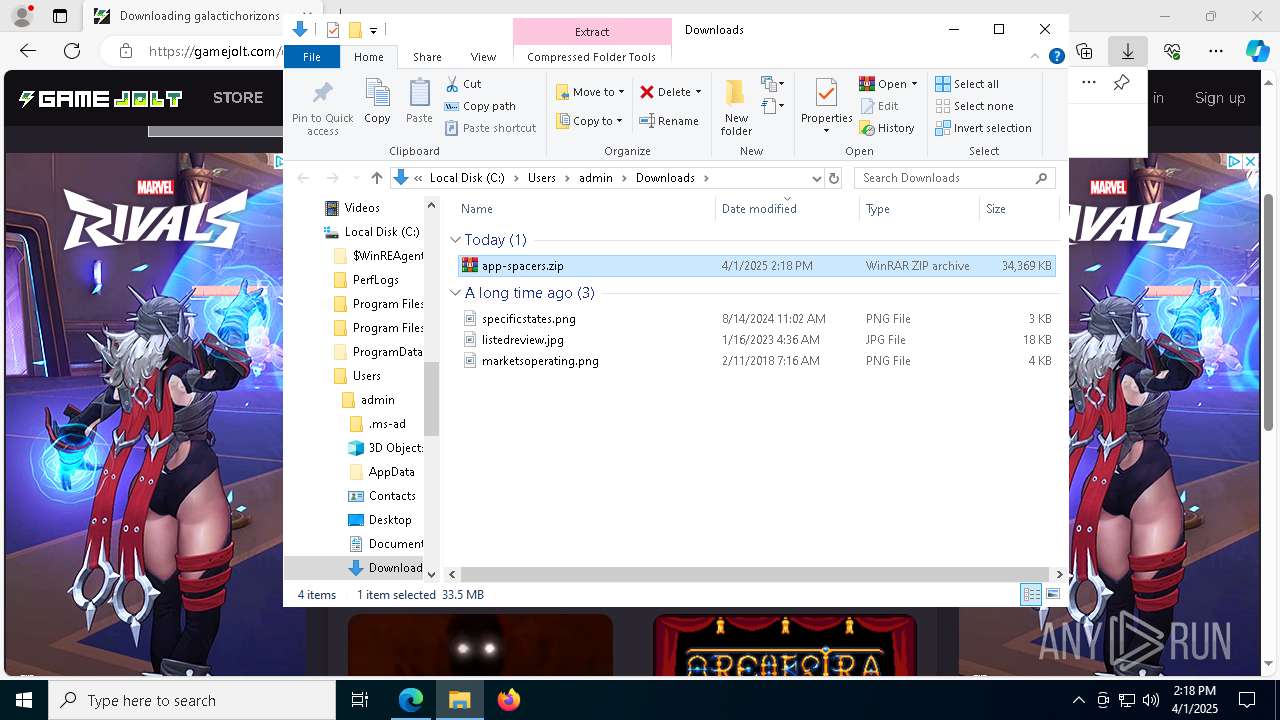Click Invert selection

coord(983,128)
